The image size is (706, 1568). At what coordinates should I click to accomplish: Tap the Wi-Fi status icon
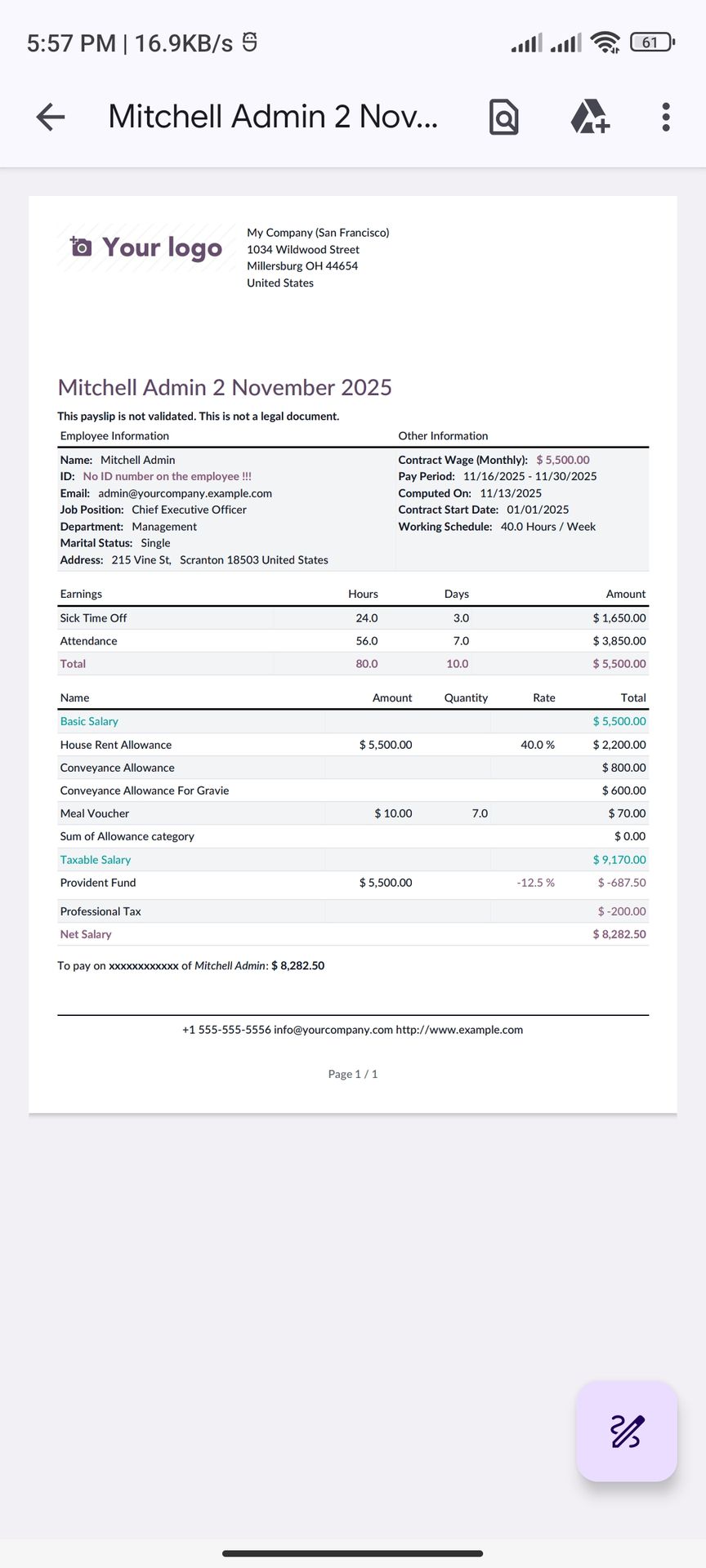[x=605, y=42]
